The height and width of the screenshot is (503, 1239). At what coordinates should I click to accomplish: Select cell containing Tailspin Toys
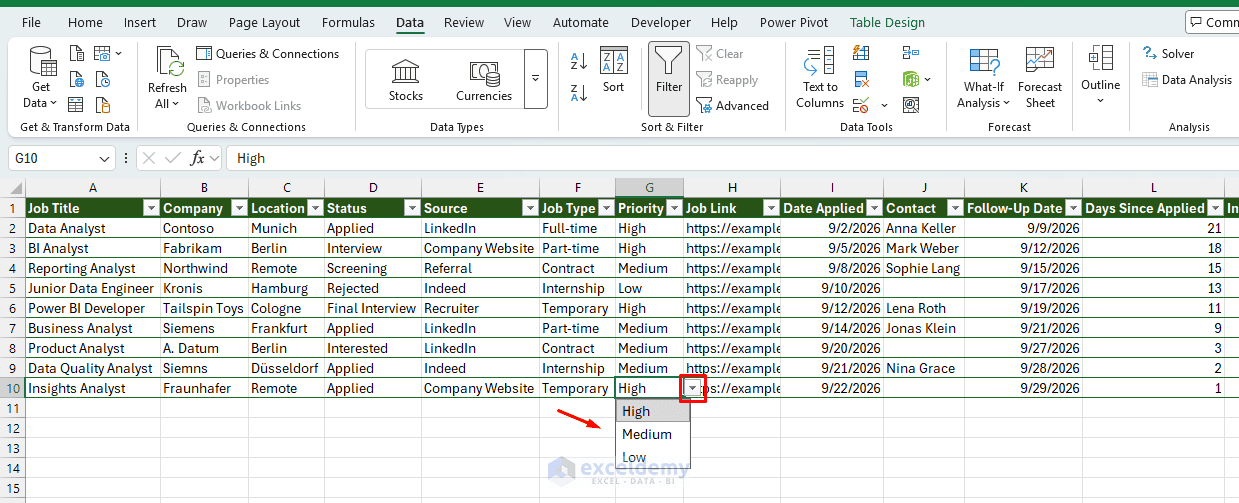pyautogui.click(x=205, y=308)
